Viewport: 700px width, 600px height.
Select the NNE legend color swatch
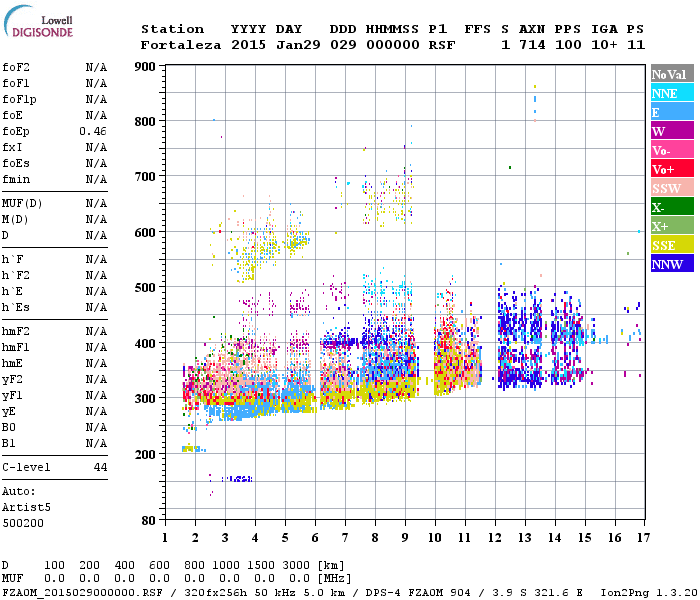(x=672, y=93)
